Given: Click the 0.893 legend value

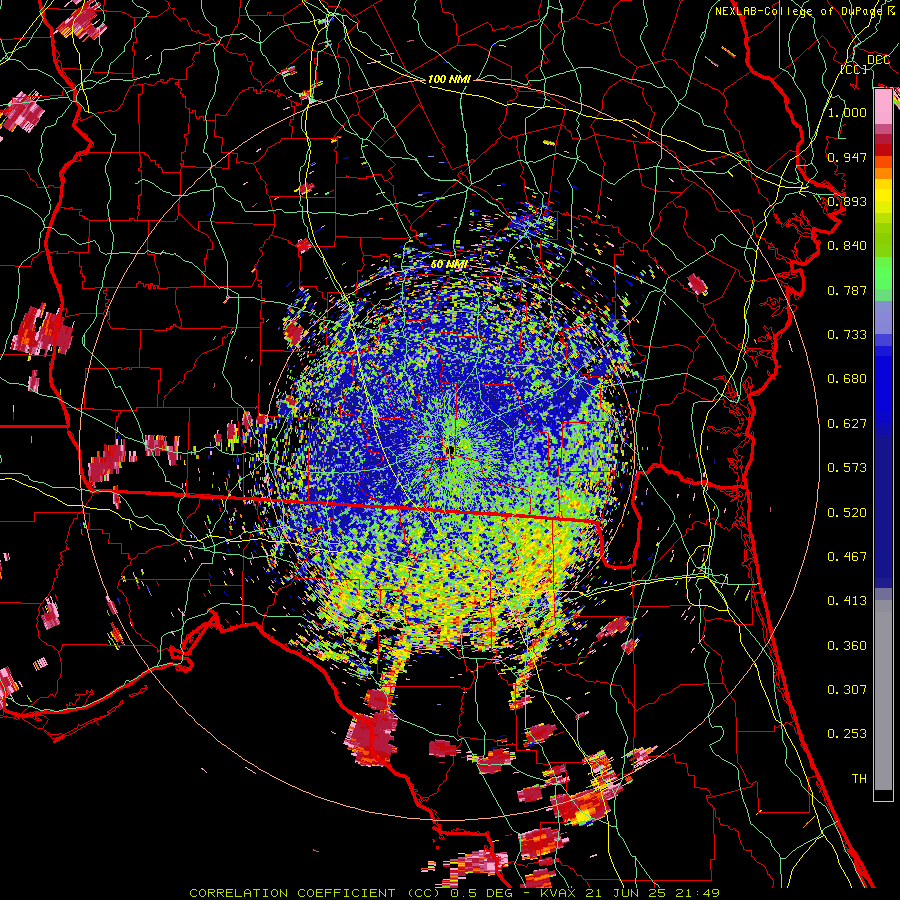Looking at the screenshot, I should [x=847, y=201].
